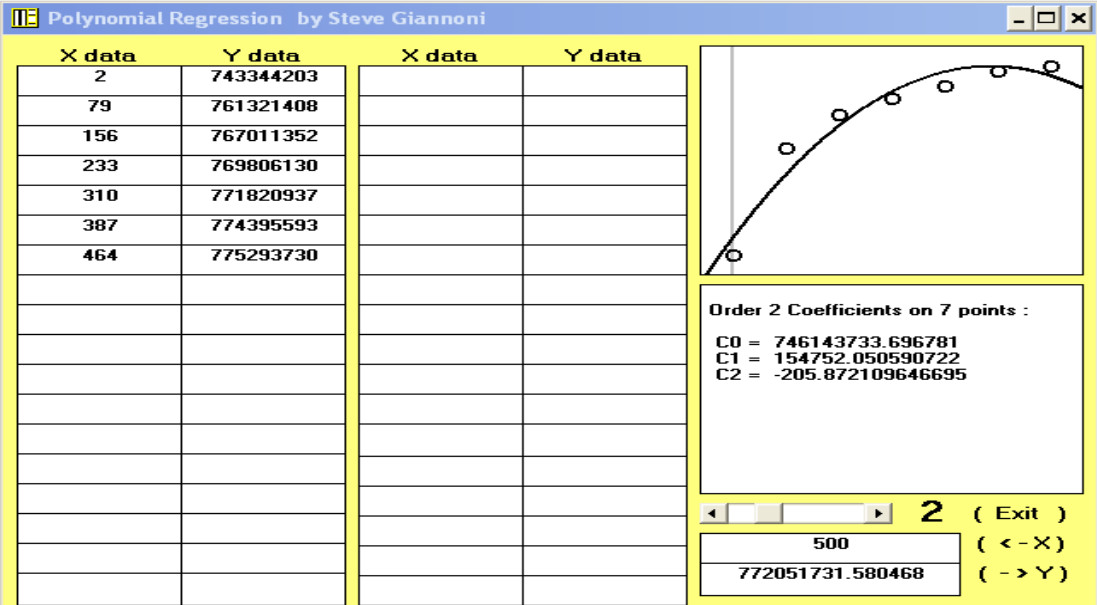1097x605 pixels.
Task: Select X data cell with value 387
Action: (x=99, y=230)
